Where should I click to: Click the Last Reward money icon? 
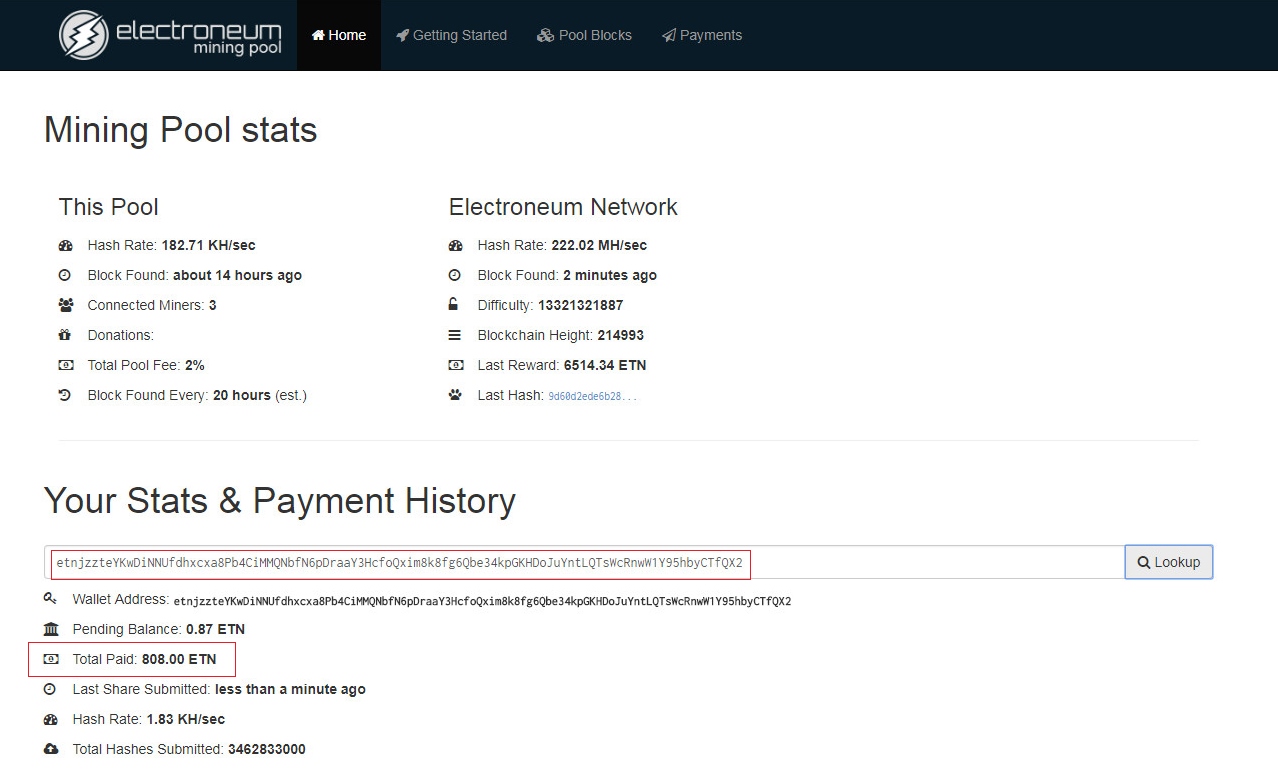coord(456,365)
